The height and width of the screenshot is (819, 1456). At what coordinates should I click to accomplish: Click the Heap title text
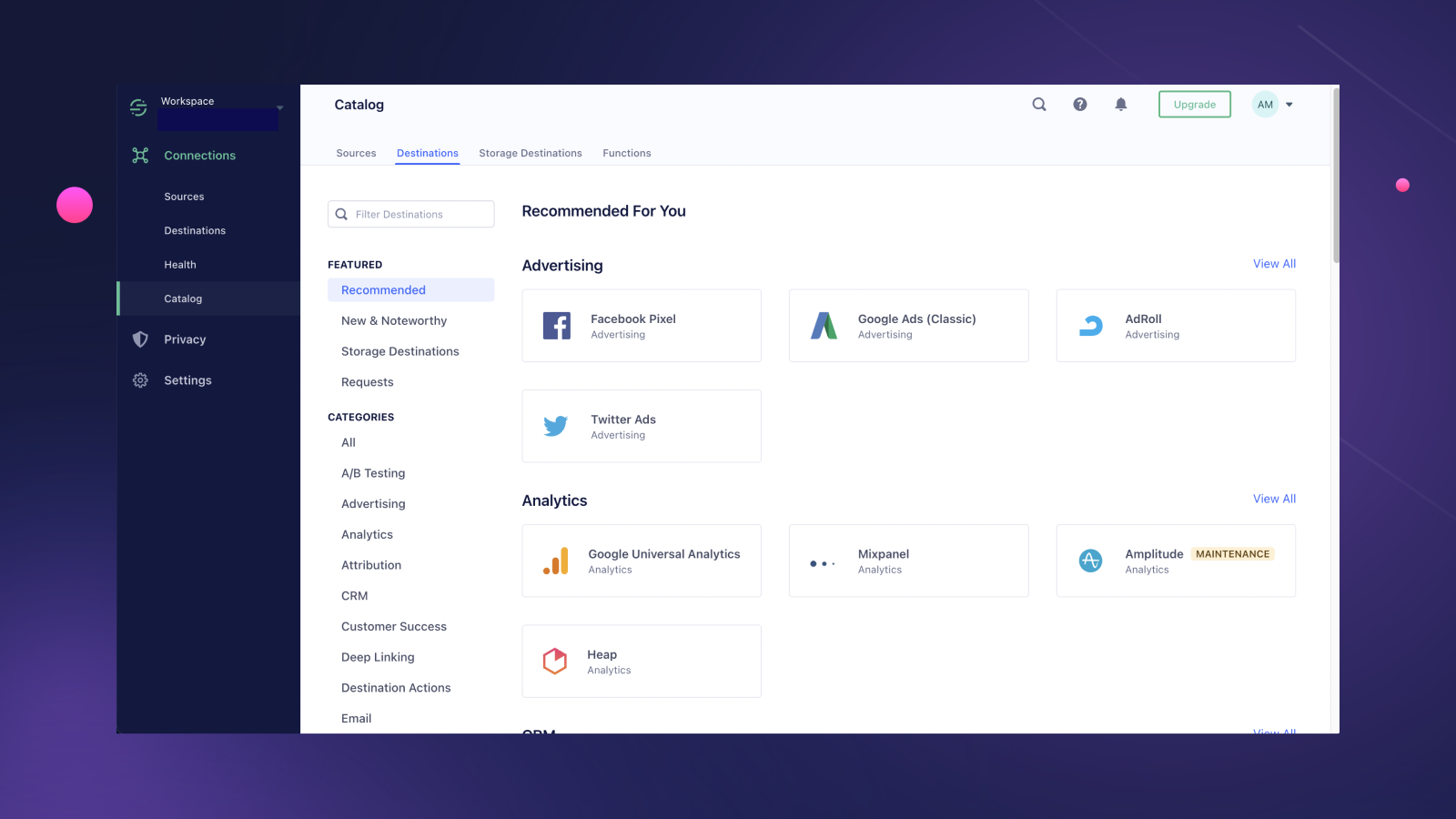click(602, 655)
